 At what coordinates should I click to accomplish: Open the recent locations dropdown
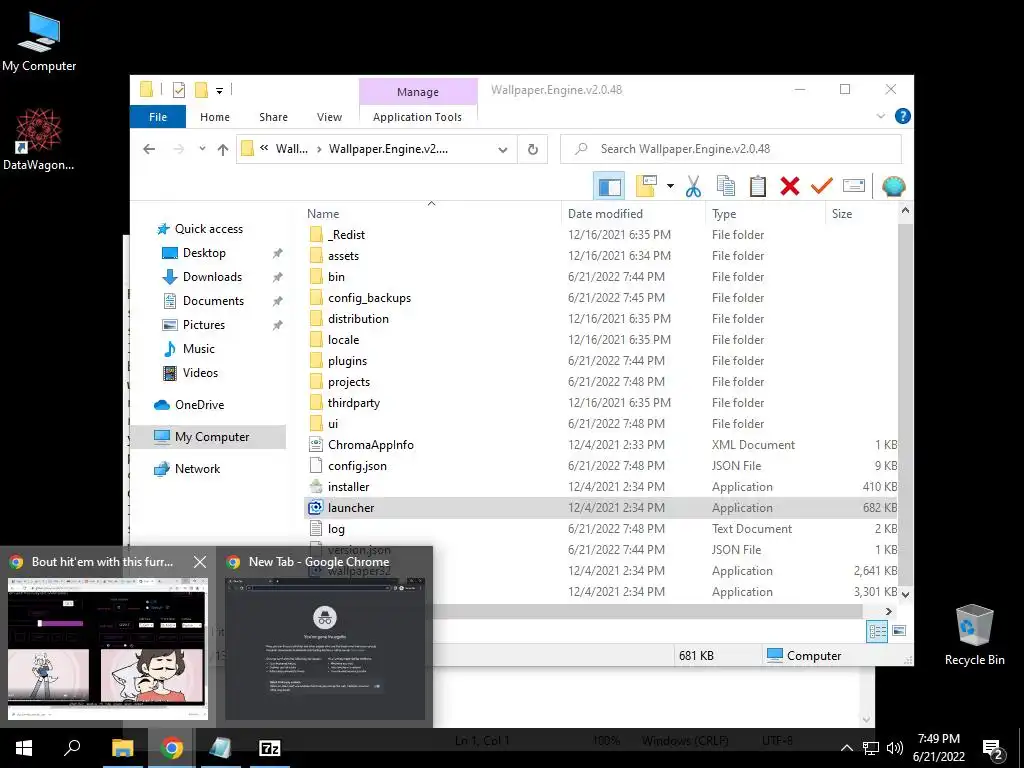coord(202,149)
